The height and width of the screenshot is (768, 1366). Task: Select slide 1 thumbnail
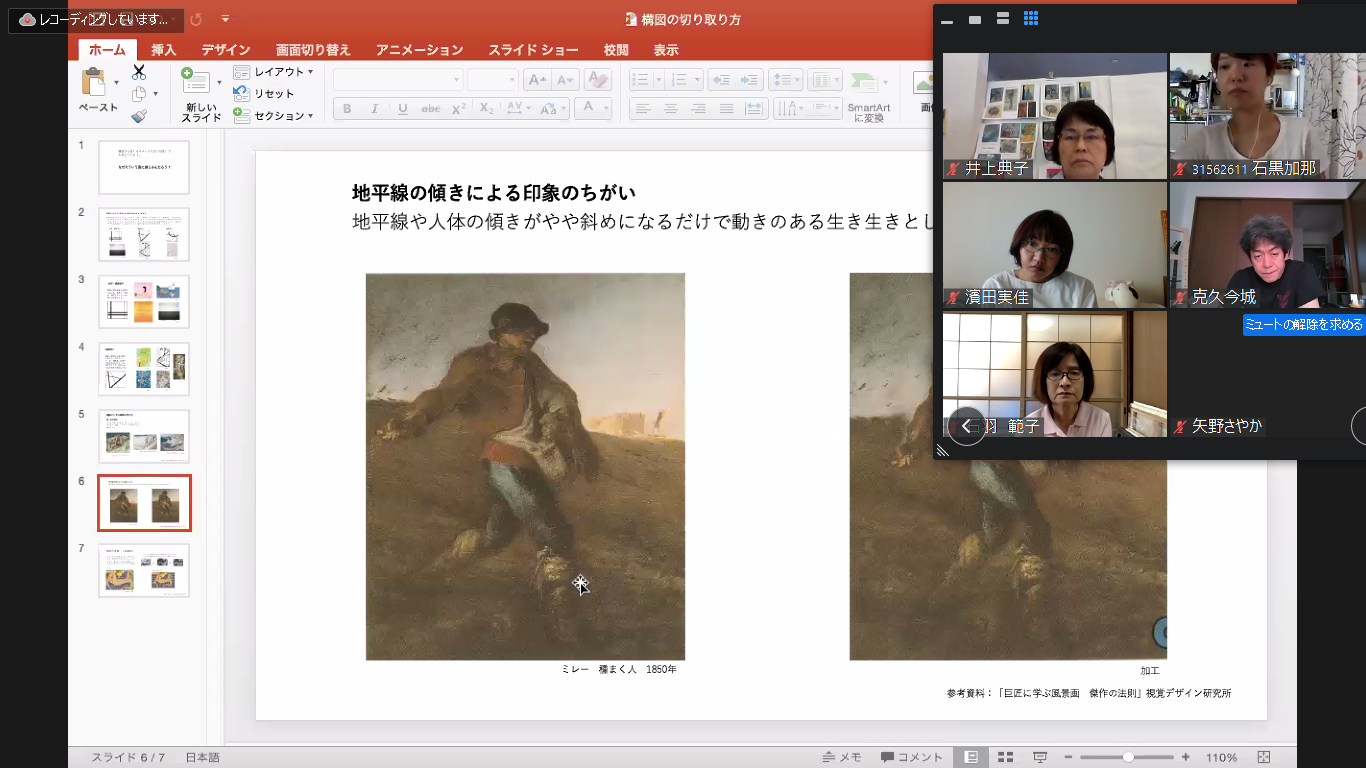(144, 166)
